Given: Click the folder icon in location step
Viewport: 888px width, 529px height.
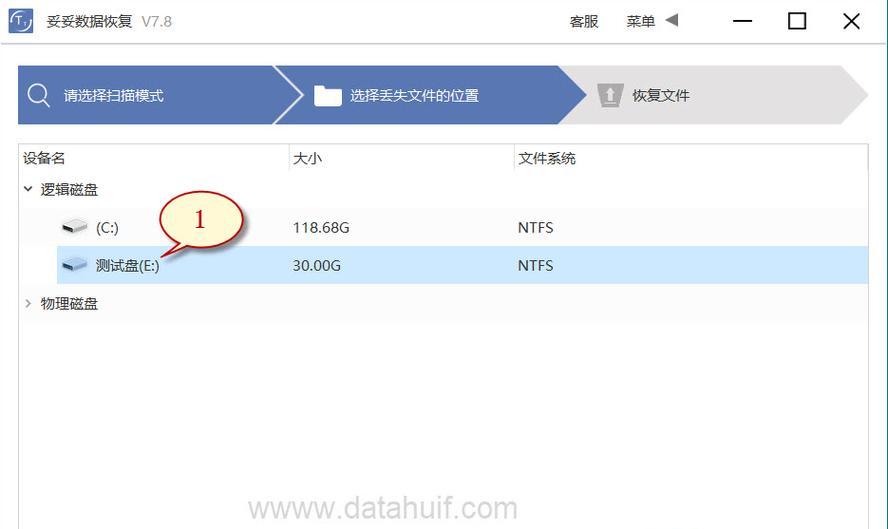Looking at the screenshot, I should [328, 96].
